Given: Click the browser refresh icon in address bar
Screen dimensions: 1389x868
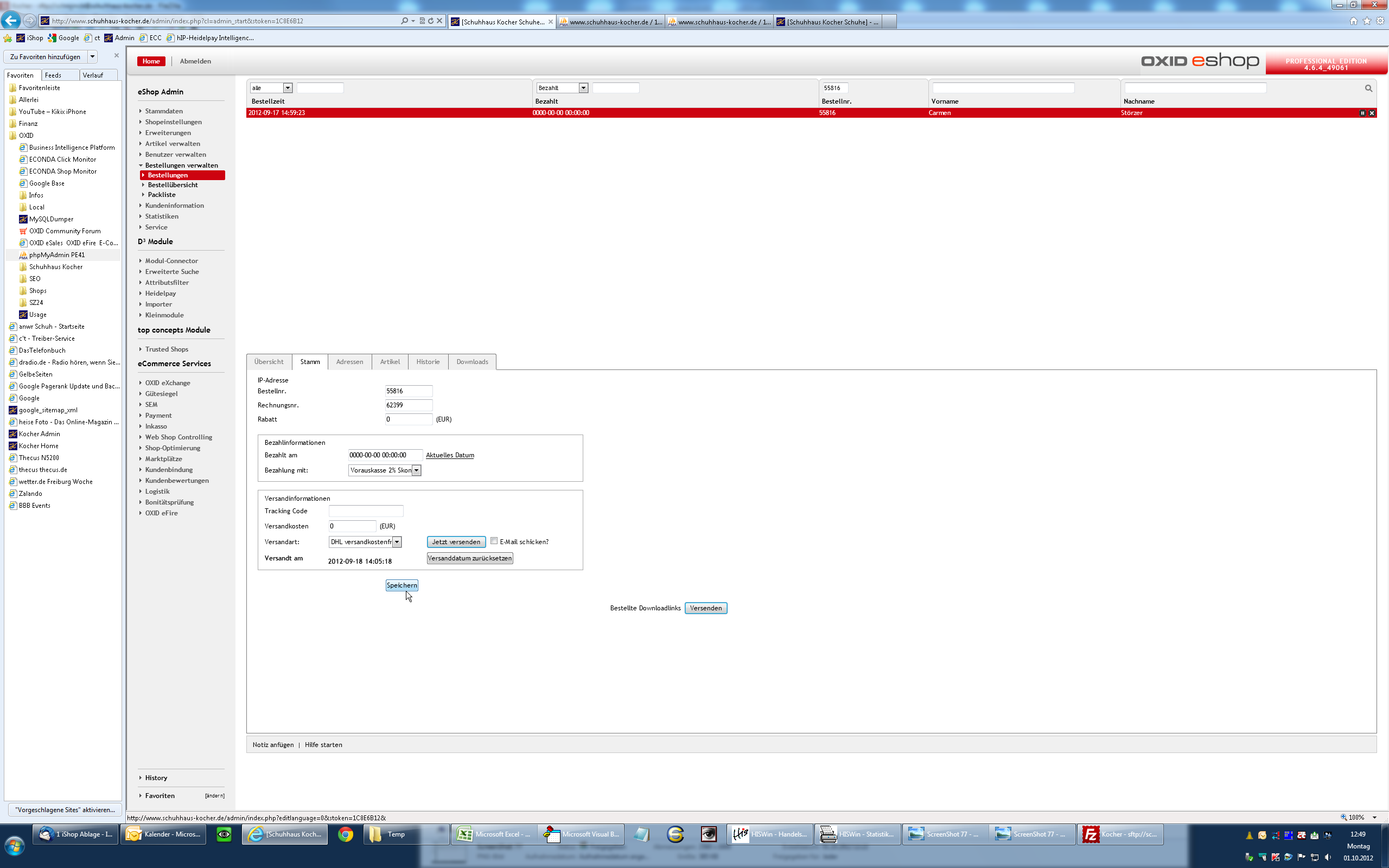Looking at the screenshot, I should click(430, 21).
